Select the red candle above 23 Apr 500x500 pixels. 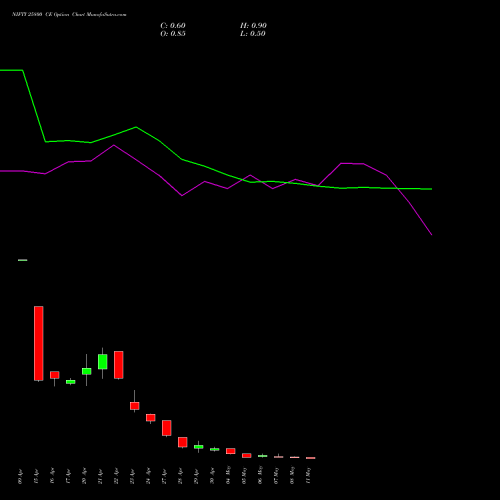pos(135,406)
